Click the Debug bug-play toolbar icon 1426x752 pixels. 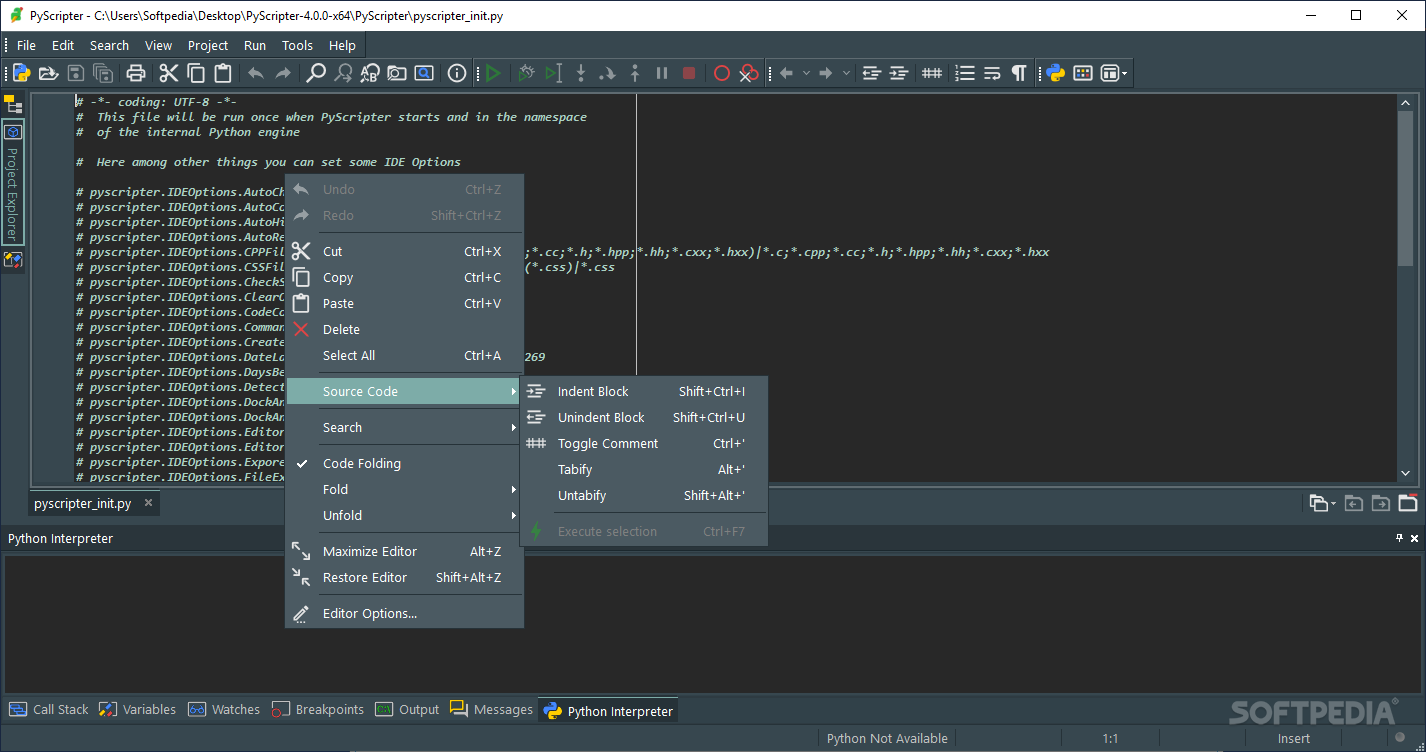[x=526, y=73]
